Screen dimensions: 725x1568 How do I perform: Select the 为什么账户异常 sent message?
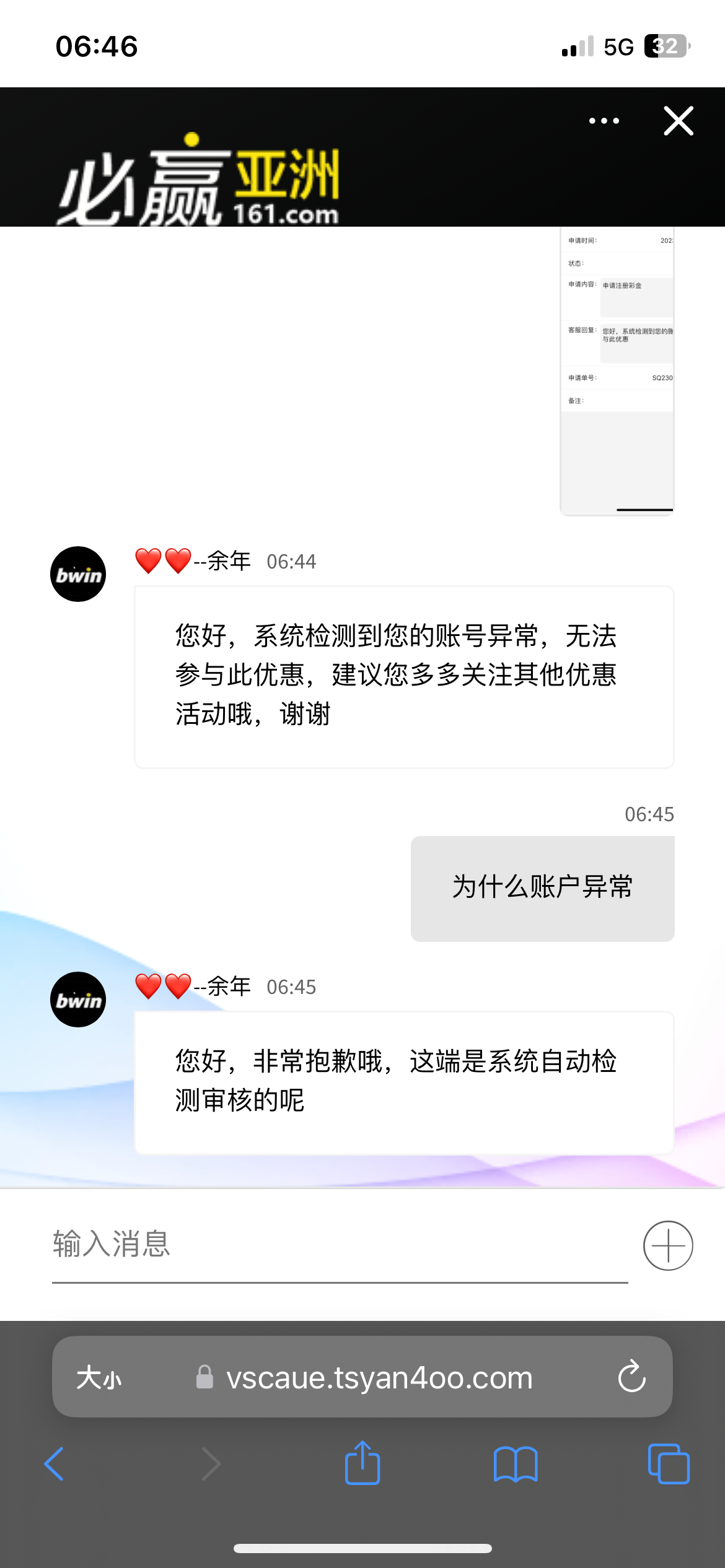(x=542, y=889)
